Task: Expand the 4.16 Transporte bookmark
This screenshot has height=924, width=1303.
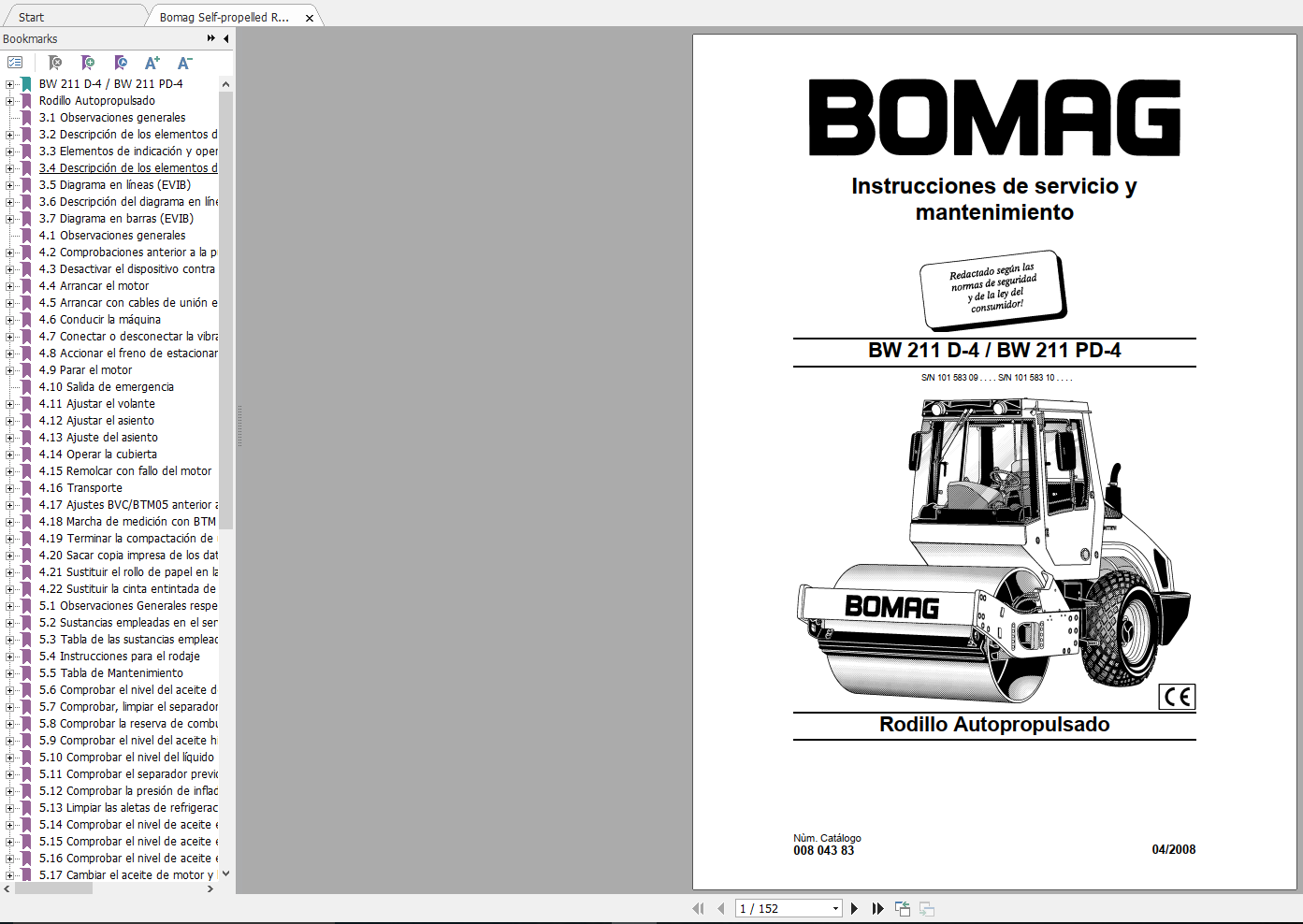Action: (9, 488)
